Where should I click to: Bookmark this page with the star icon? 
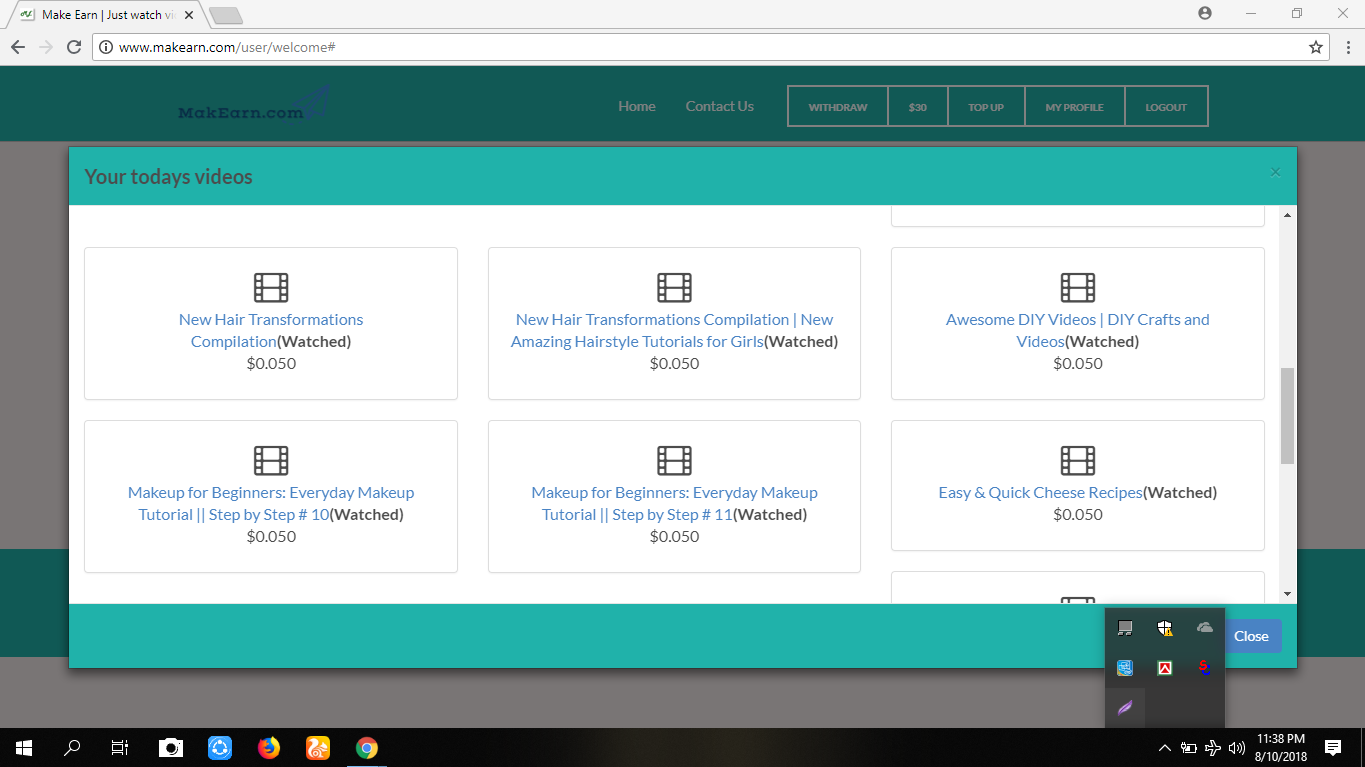[1316, 47]
